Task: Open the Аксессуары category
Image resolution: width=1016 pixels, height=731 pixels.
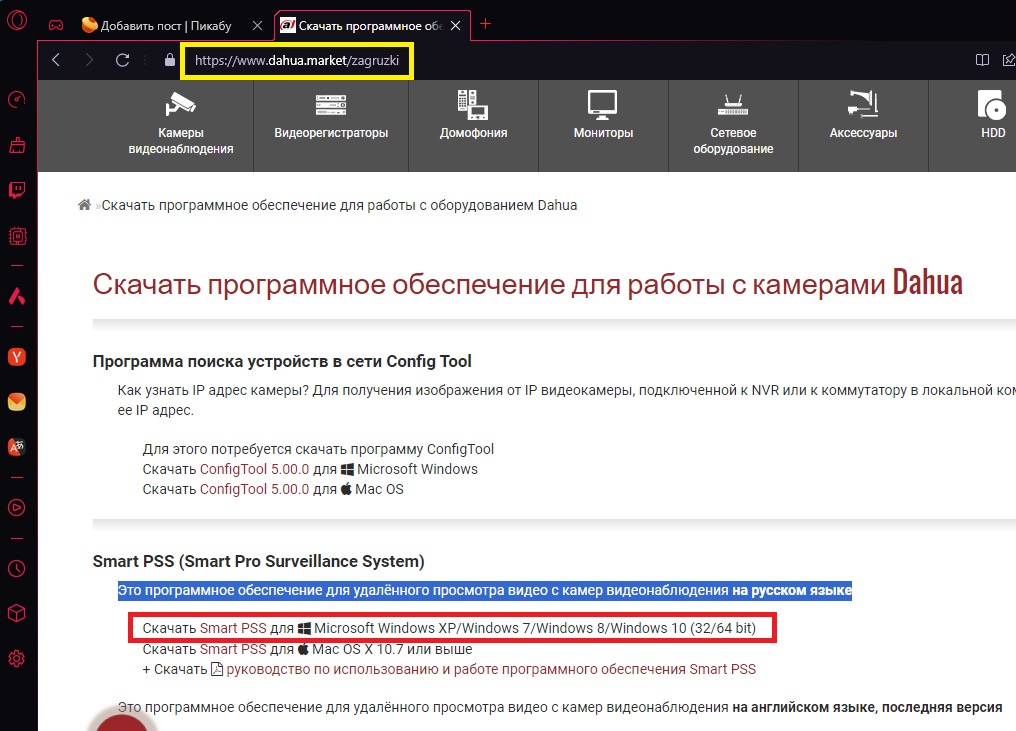Action: tap(864, 124)
